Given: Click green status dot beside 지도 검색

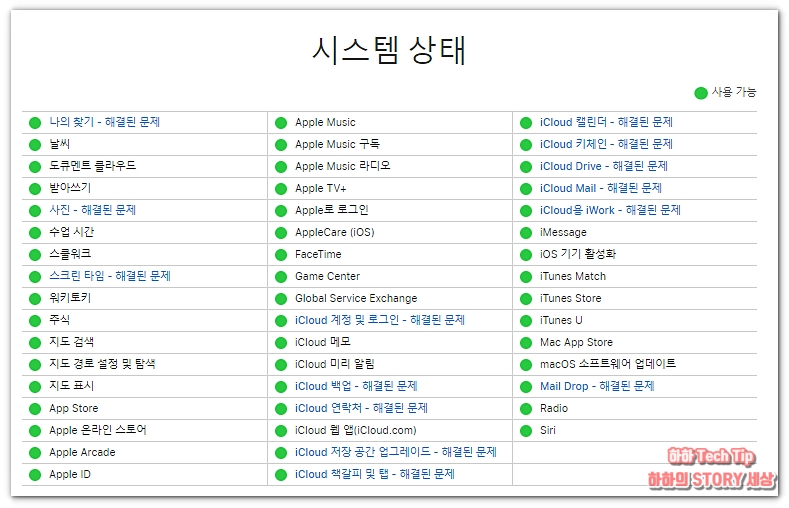Looking at the screenshot, I should [x=35, y=343].
